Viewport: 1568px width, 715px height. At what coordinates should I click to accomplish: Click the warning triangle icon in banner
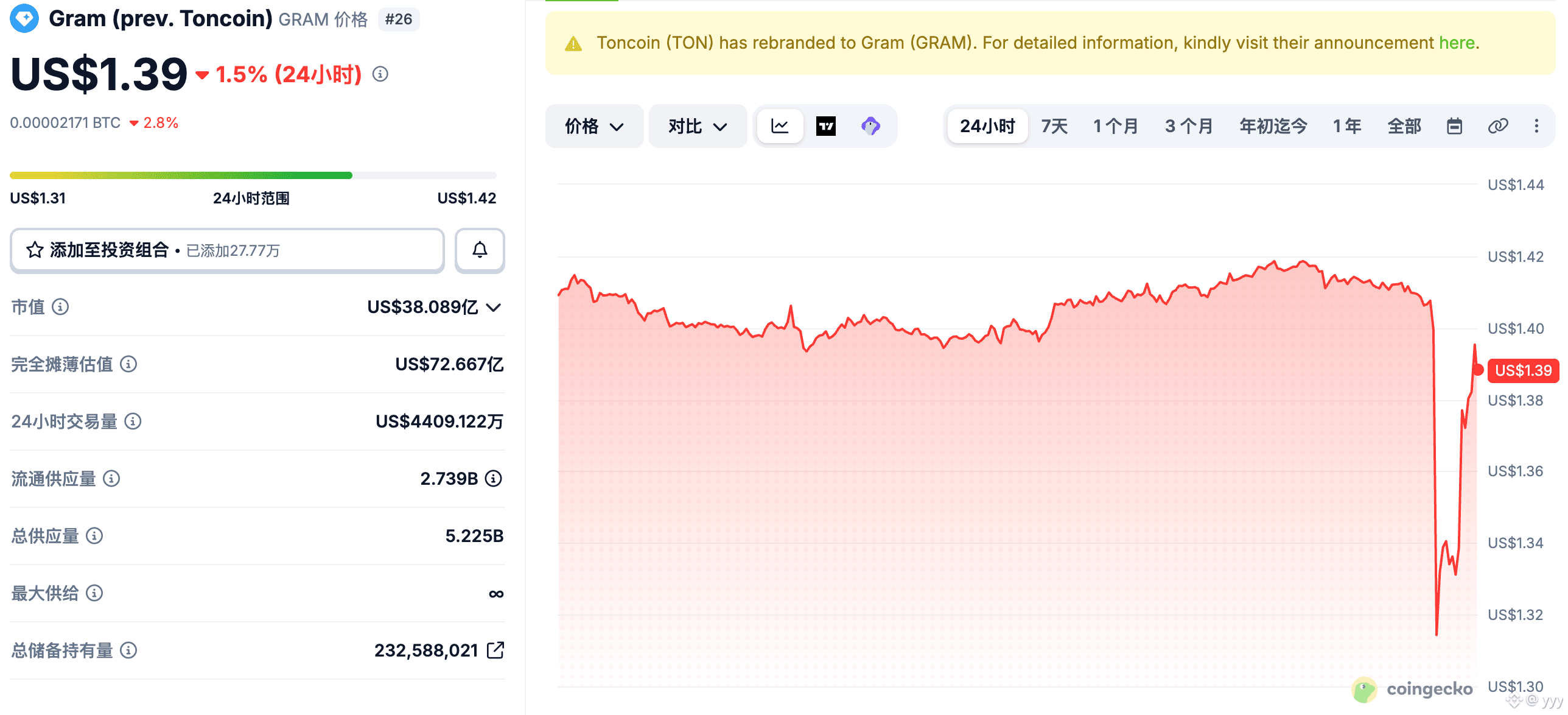(573, 44)
